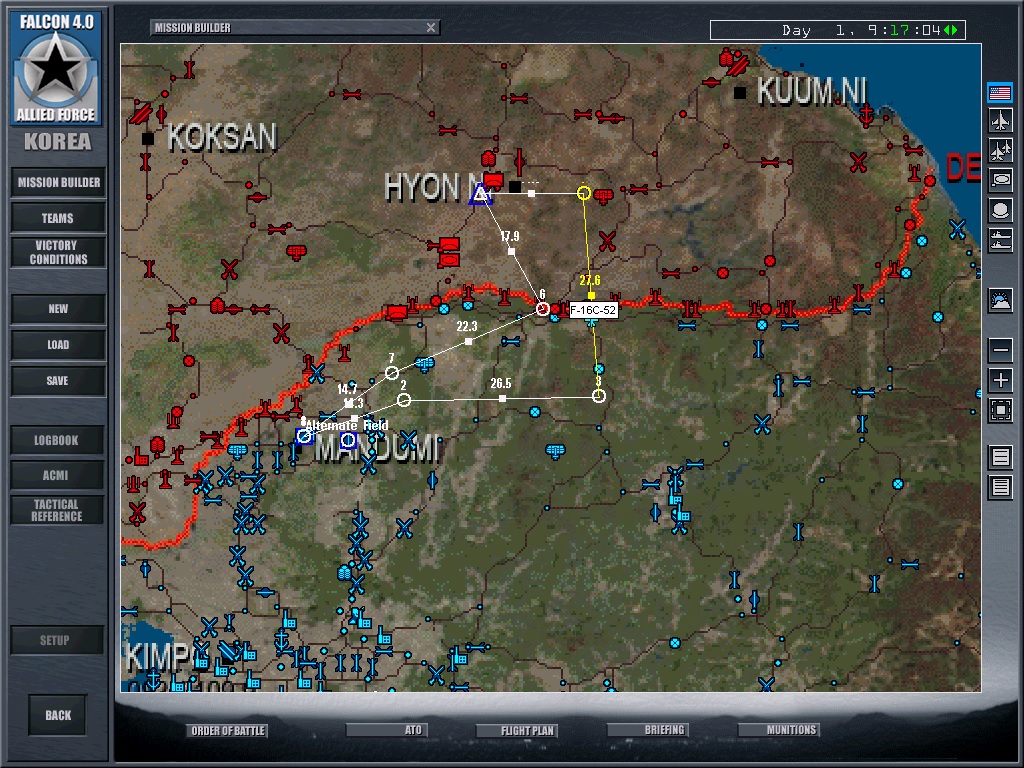Image resolution: width=1024 pixels, height=768 pixels.
Task: Click the Victory Conditions button
Action: pyautogui.click(x=59, y=252)
